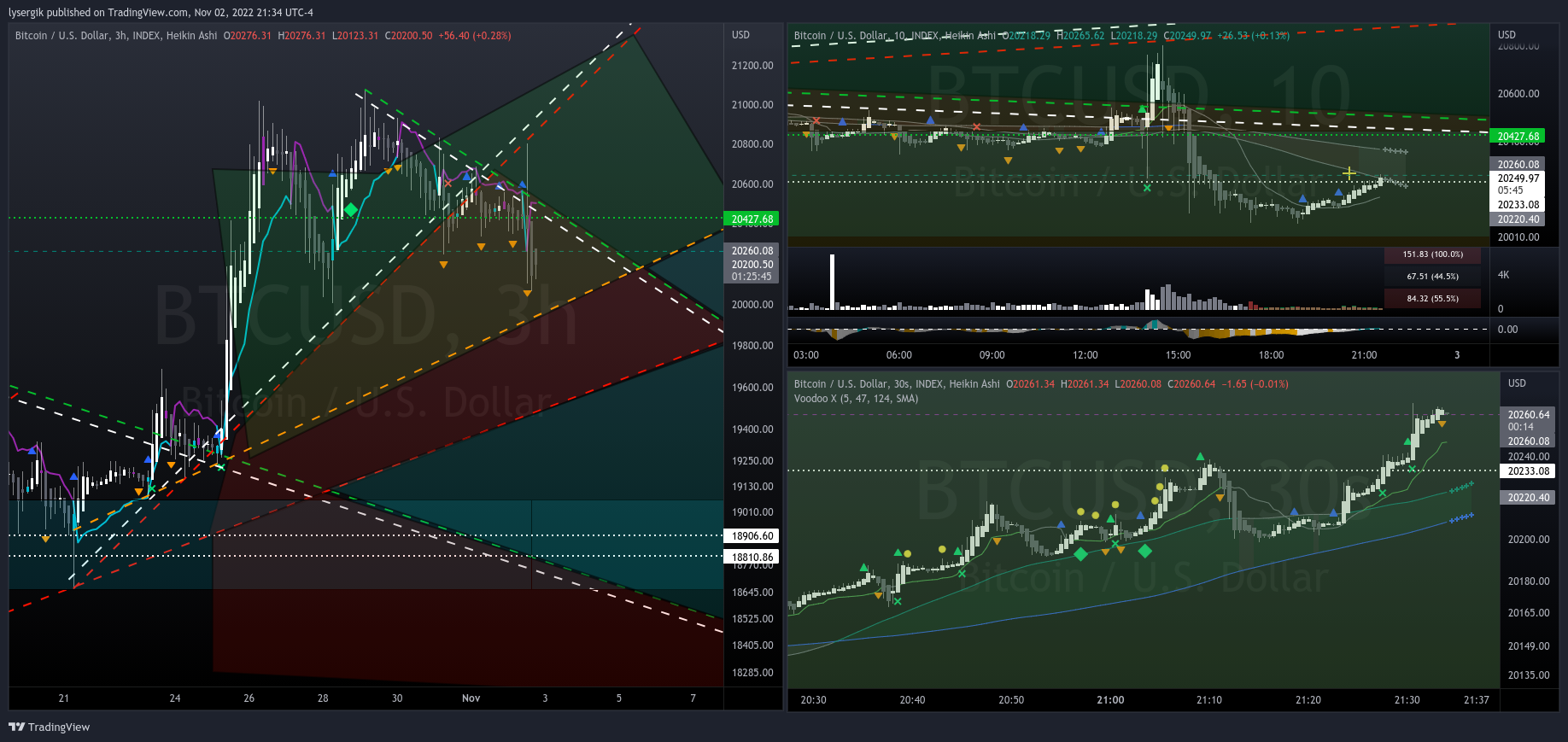Click volume label 67.51 (44.5%)
The height and width of the screenshot is (742, 1568).
tap(1432, 277)
